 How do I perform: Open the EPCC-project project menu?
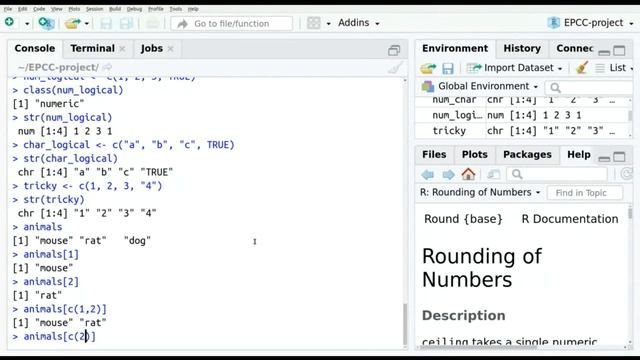[x=590, y=23]
